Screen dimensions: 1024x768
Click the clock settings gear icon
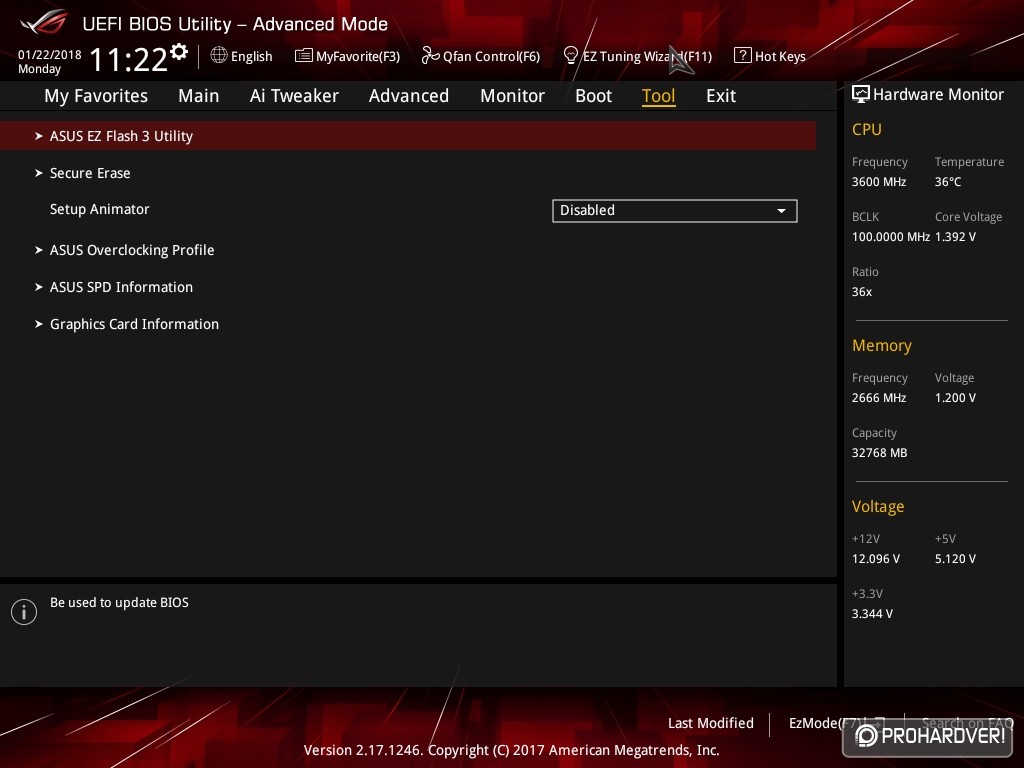pos(179,52)
